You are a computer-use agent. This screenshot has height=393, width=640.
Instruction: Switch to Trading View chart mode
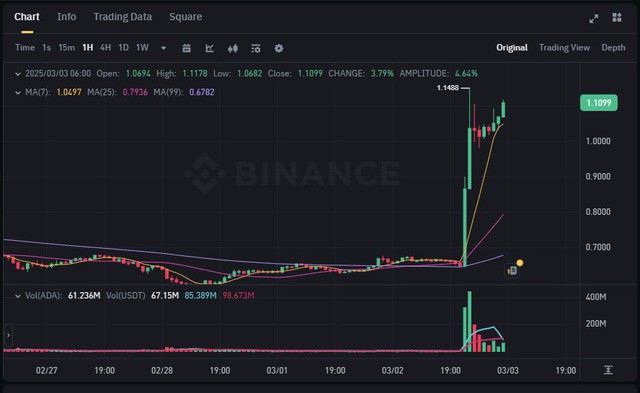(x=564, y=48)
